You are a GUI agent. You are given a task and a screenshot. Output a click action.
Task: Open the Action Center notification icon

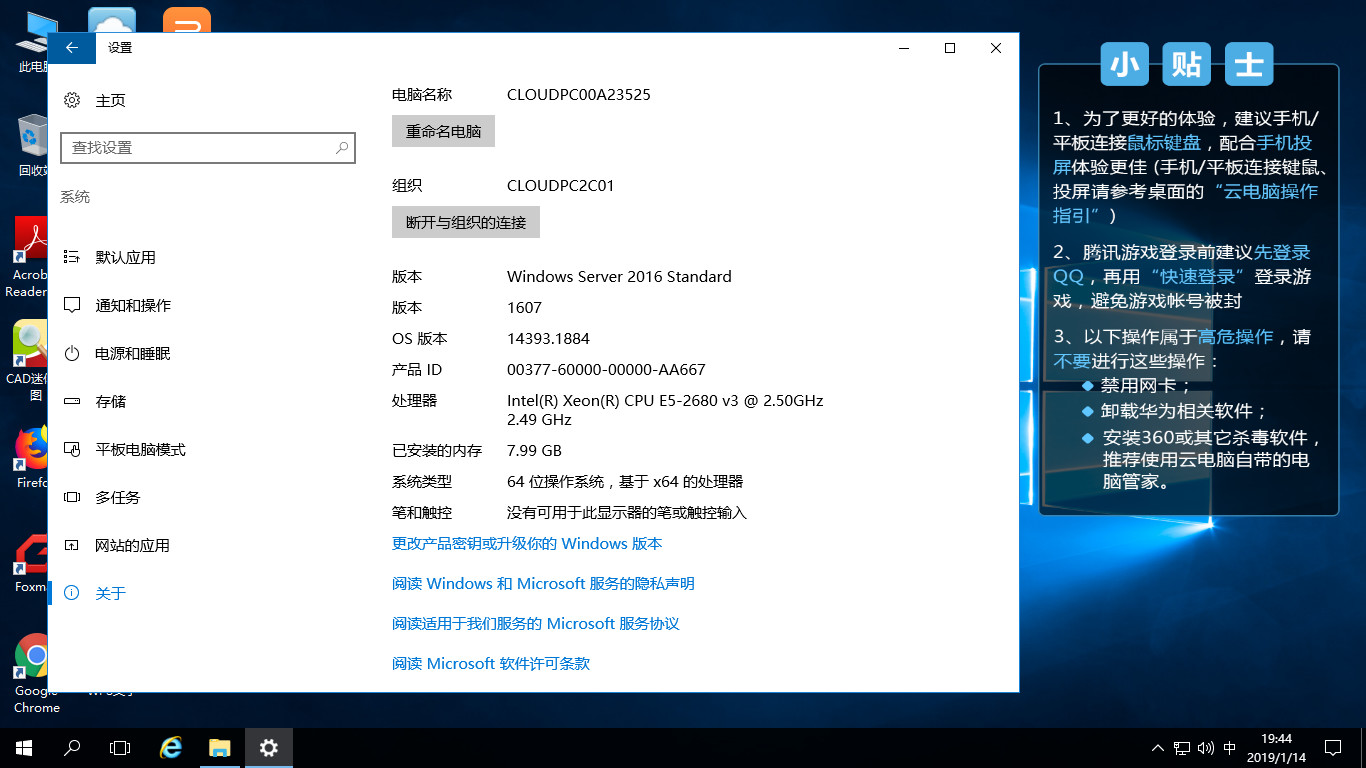[x=1333, y=748]
